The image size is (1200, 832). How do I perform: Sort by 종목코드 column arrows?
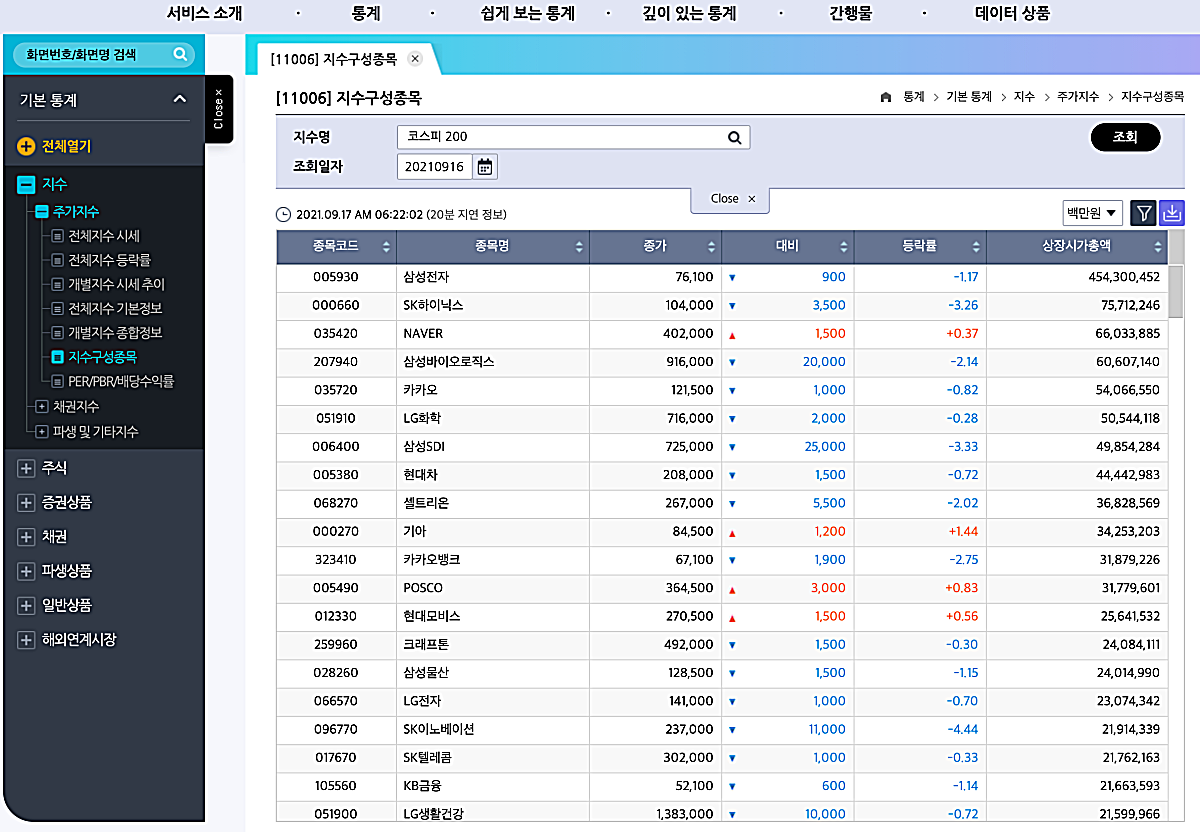point(386,247)
